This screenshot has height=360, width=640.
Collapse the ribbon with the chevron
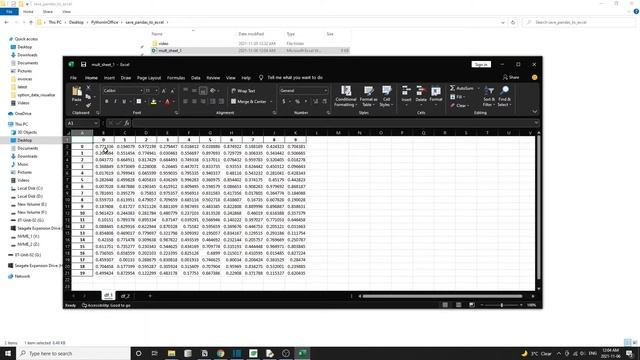pos(534,111)
